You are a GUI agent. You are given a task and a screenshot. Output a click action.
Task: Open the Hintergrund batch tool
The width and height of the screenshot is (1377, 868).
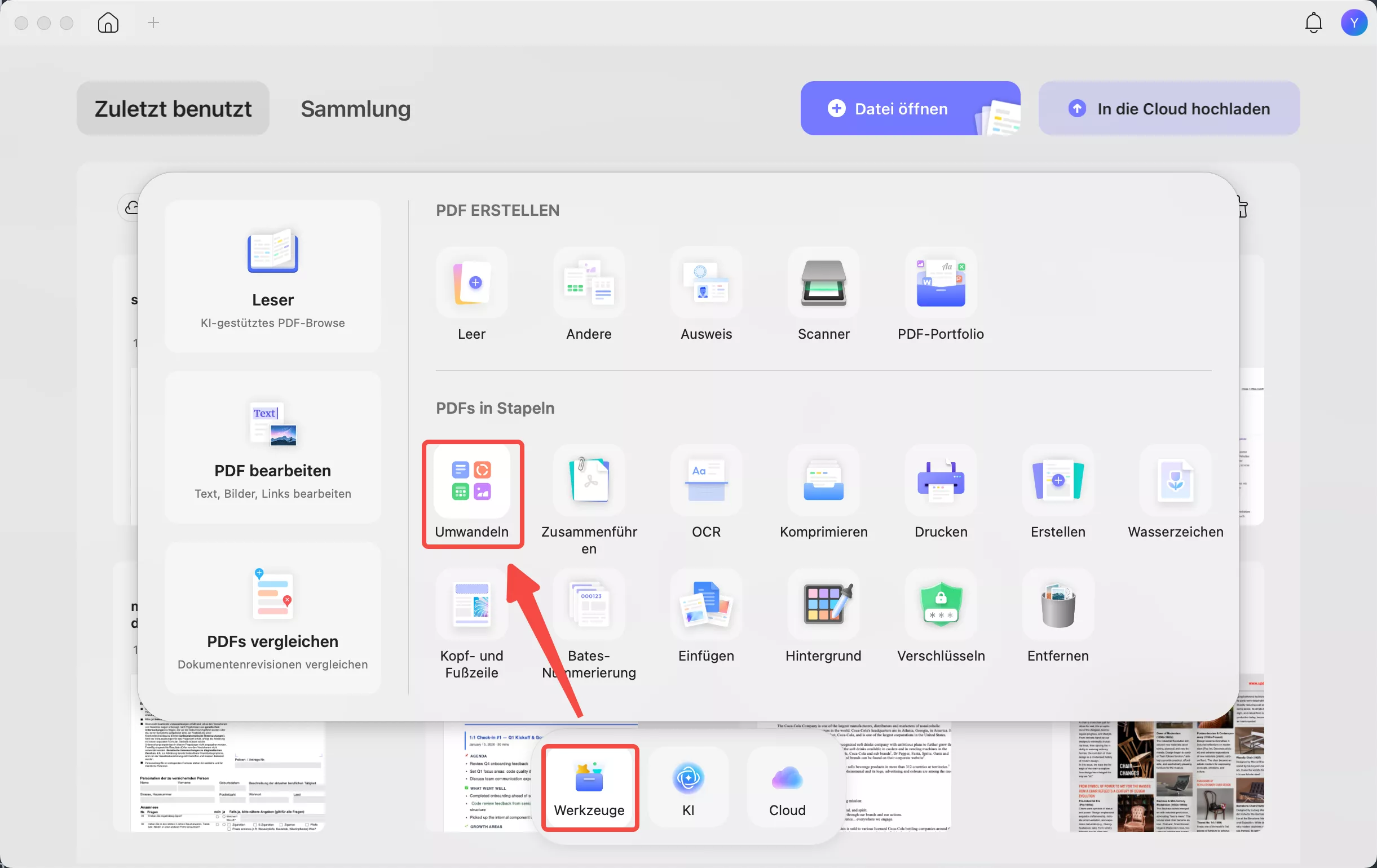point(823,617)
